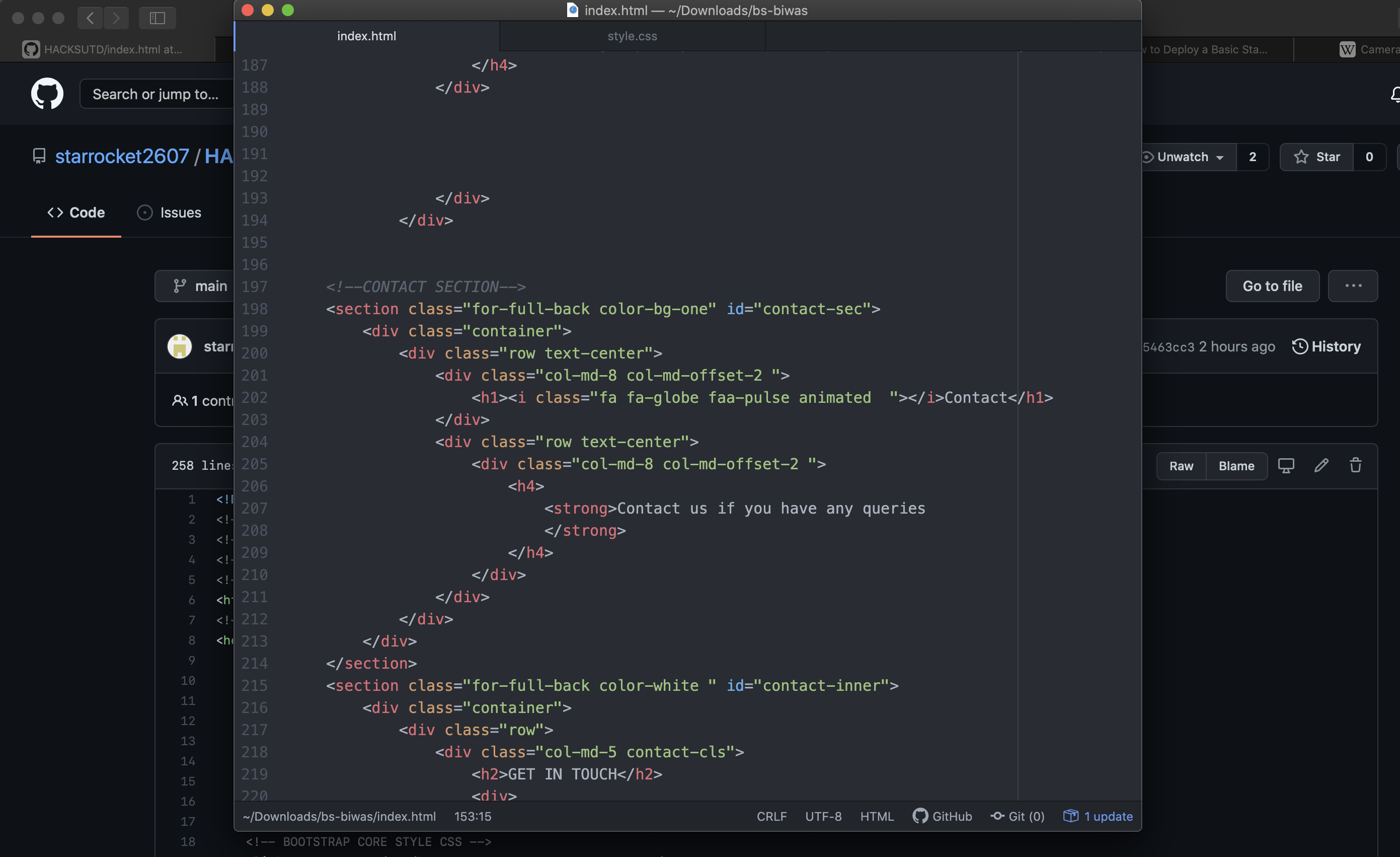Image resolution: width=1400 pixels, height=857 pixels.
Task: Click the trash delete file icon
Action: pyautogui.click(x=1356, y=466)
